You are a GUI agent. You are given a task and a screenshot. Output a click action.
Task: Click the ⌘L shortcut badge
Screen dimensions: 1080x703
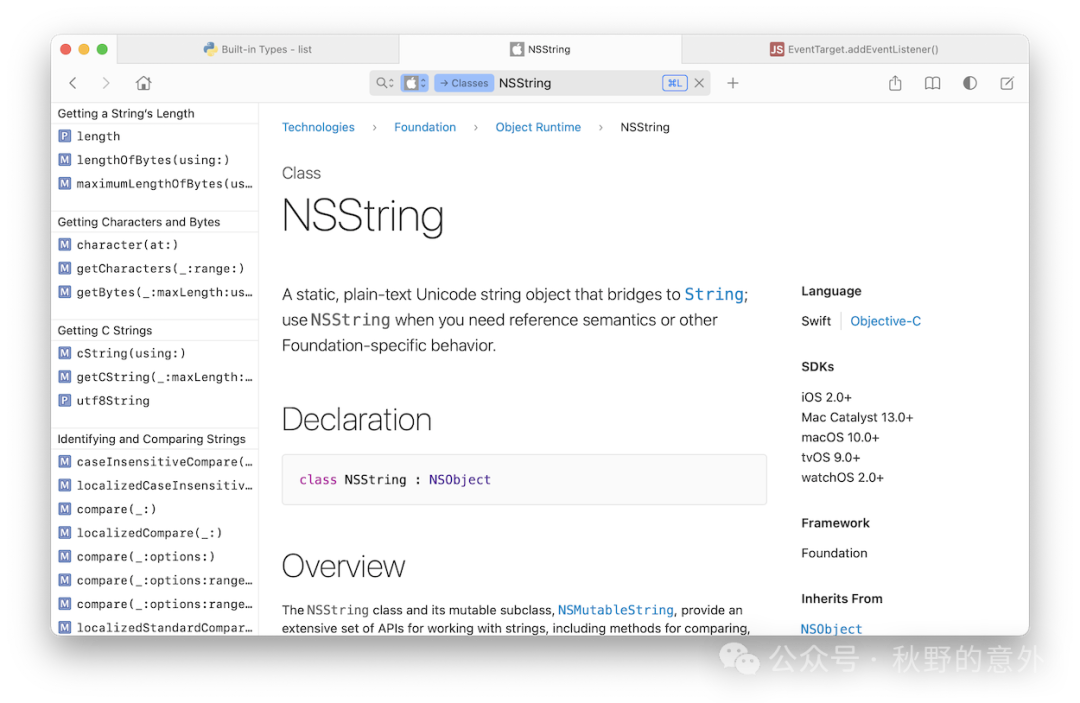point(674,83)
